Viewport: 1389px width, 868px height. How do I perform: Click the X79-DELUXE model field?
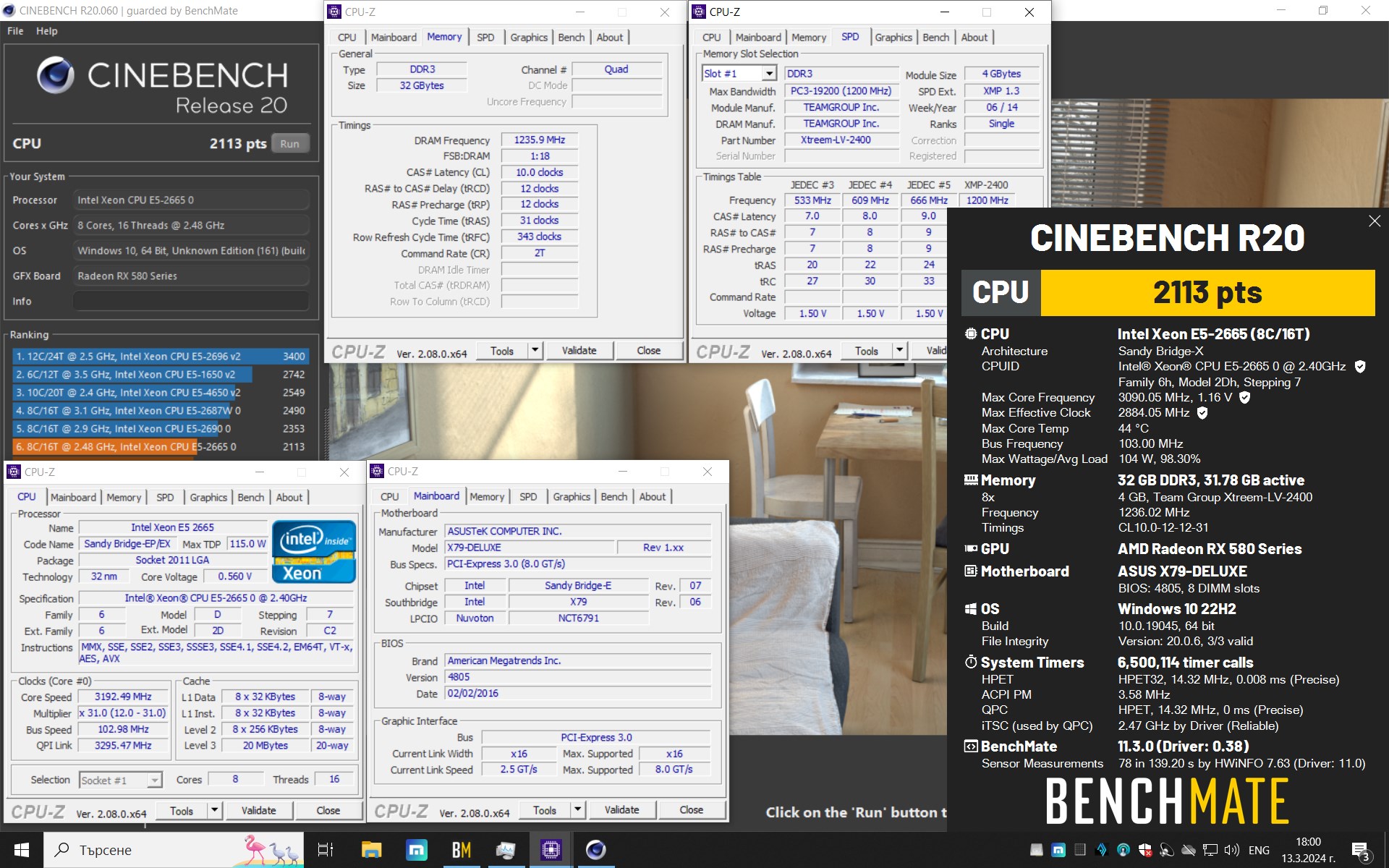(x=530, y=548)
